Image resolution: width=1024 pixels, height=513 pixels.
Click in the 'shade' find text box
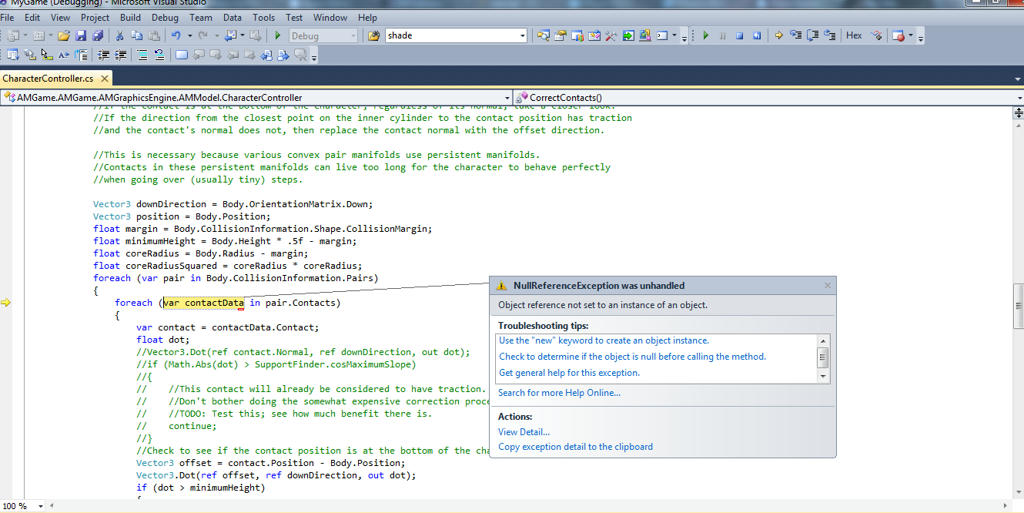tap(451, 36)
